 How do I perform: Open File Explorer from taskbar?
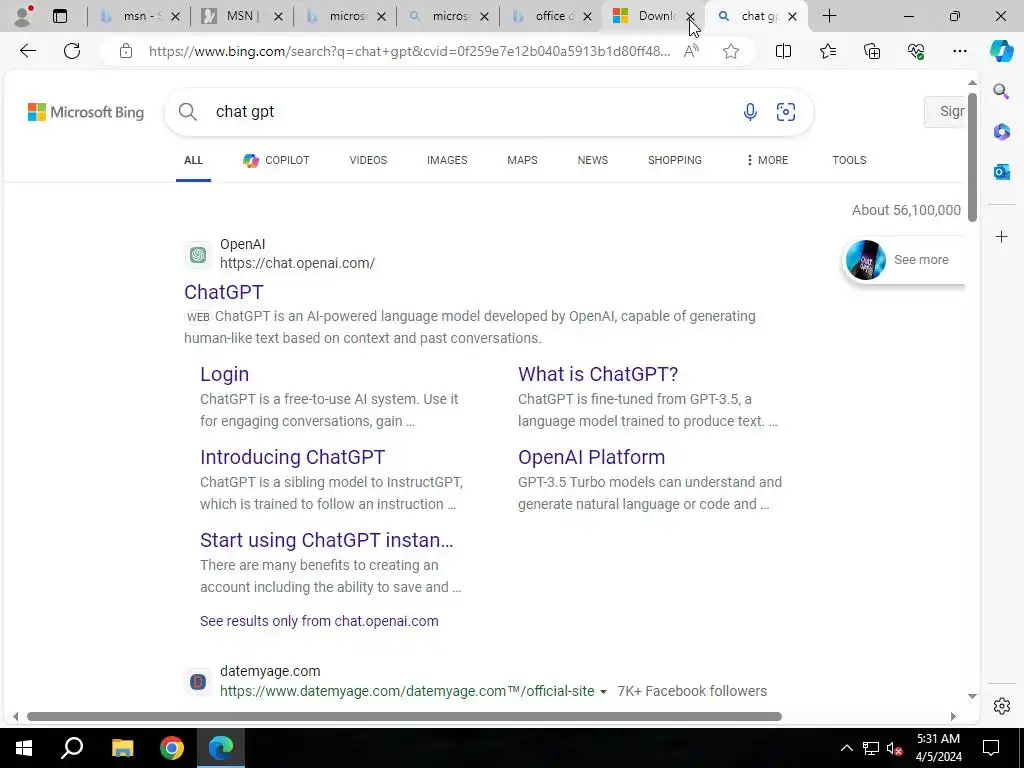click(122, 748)
